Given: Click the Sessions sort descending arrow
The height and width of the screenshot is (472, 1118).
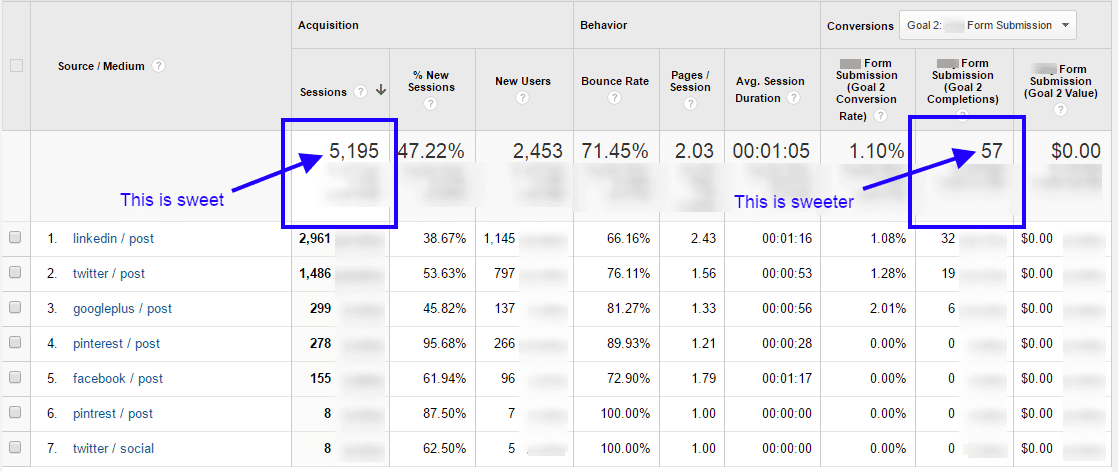Looking at the screenshot, I should click(x=381, y=91).
